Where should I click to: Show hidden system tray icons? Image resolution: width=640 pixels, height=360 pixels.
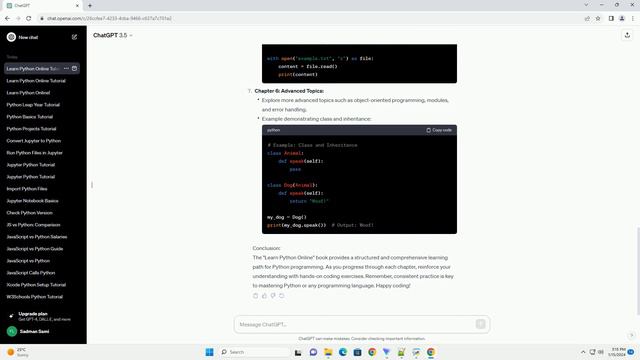point(583,352)
